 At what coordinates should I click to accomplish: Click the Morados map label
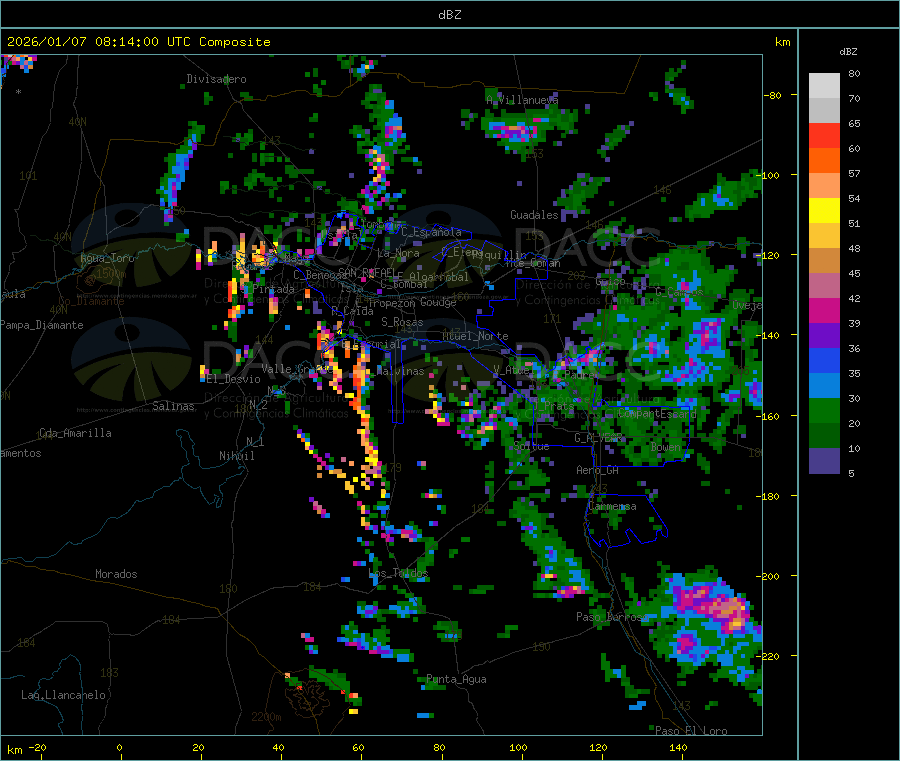pos(116,574)
